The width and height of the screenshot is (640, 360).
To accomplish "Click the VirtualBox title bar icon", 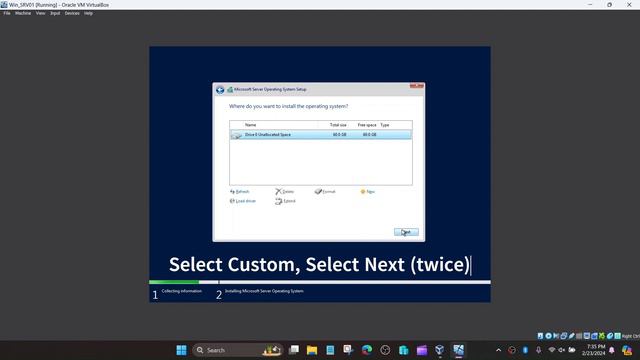I will [x=4, y=4].
